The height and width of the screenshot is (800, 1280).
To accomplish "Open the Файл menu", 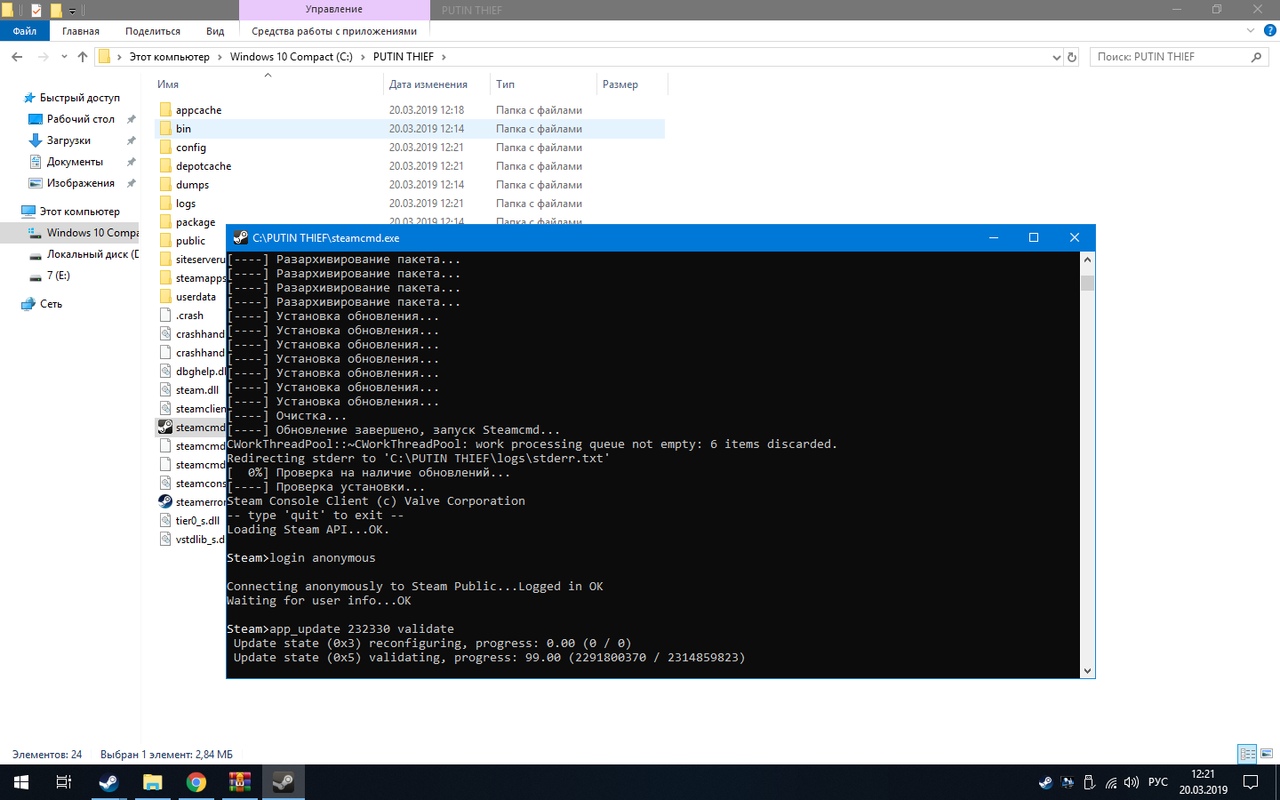I will click(x=25, y=31).
